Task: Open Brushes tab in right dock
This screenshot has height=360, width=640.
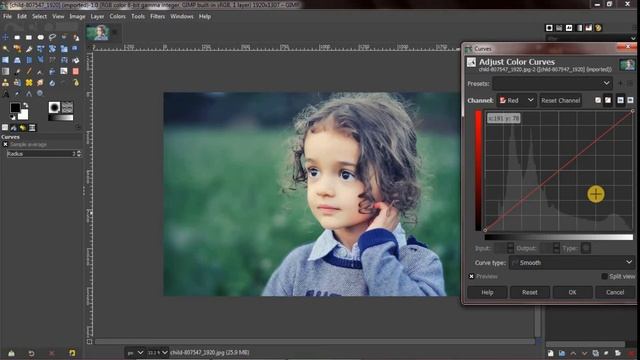Action: coord(549,28)
